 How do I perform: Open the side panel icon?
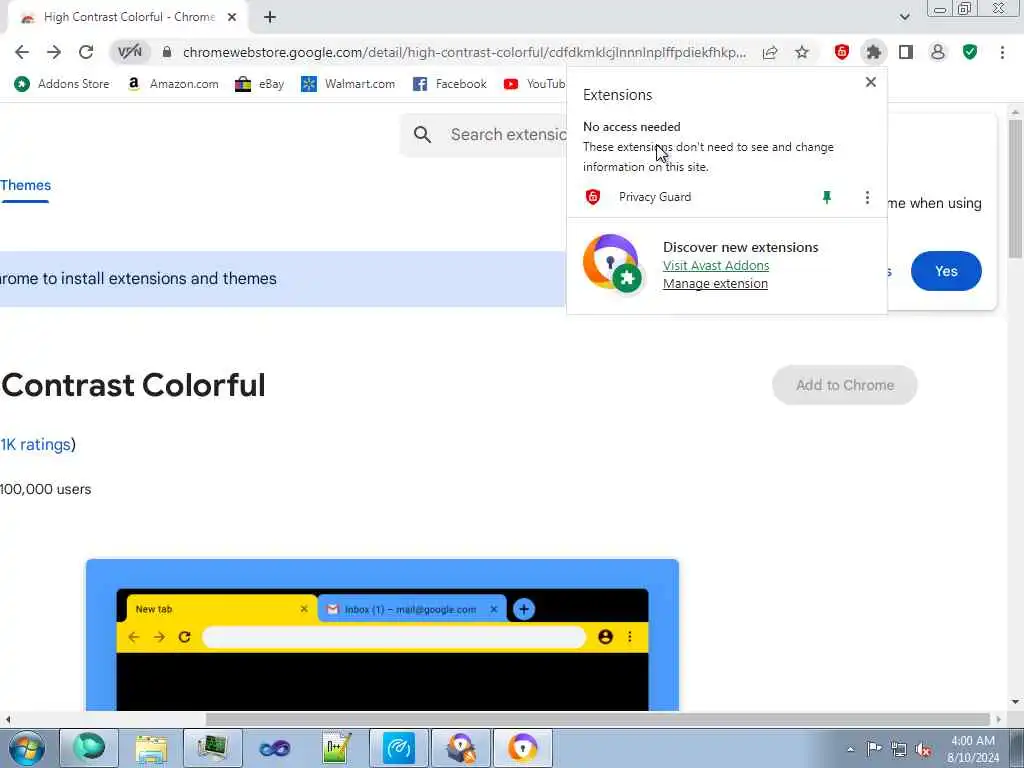pos(906,52)
